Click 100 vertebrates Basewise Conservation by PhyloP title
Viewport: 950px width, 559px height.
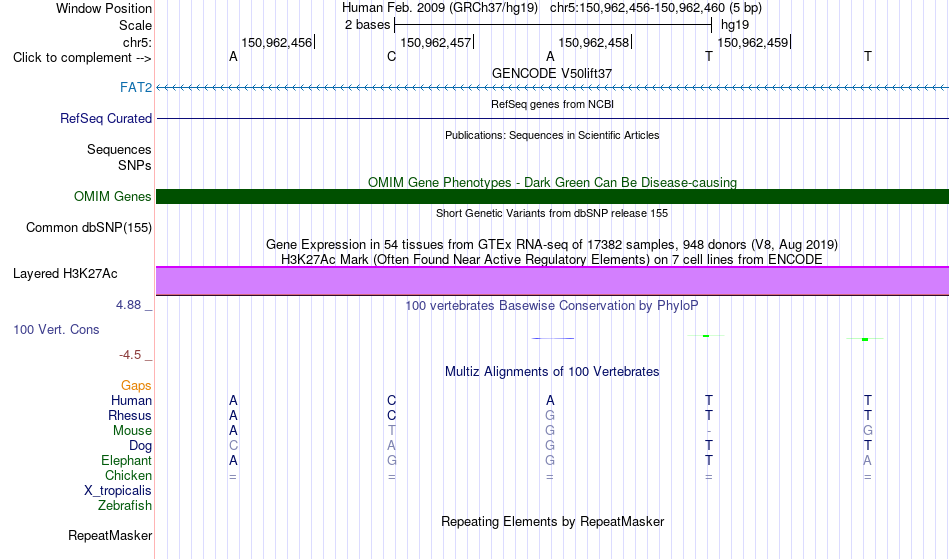pyautogui.click(x=552, y=305)
